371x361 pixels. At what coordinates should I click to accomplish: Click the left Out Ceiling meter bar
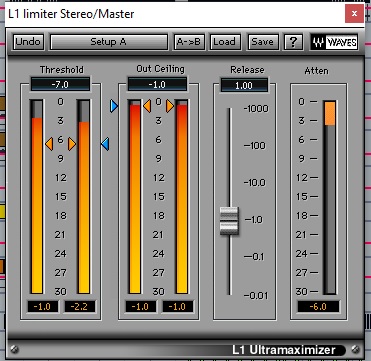click(135, 197)
